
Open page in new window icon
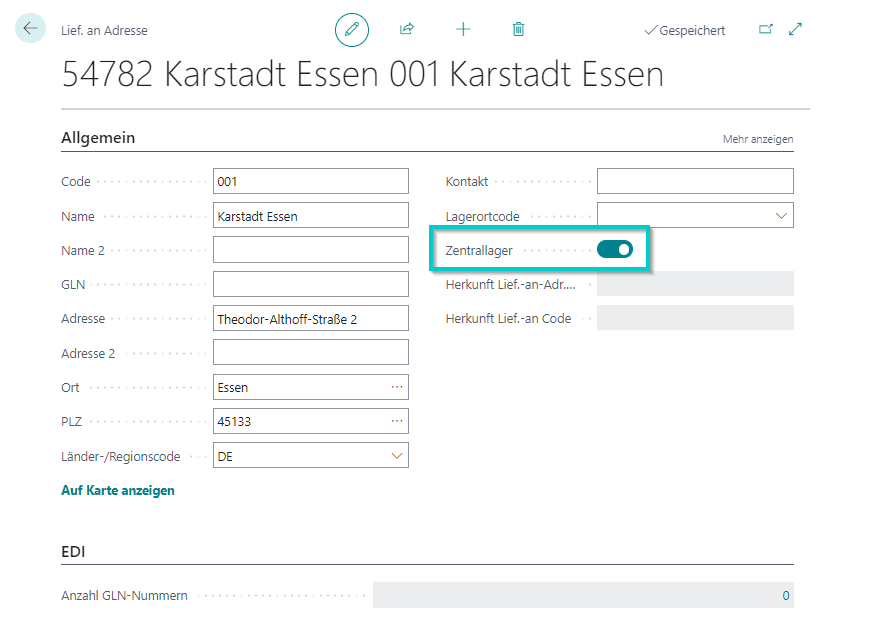coord(766,29)
